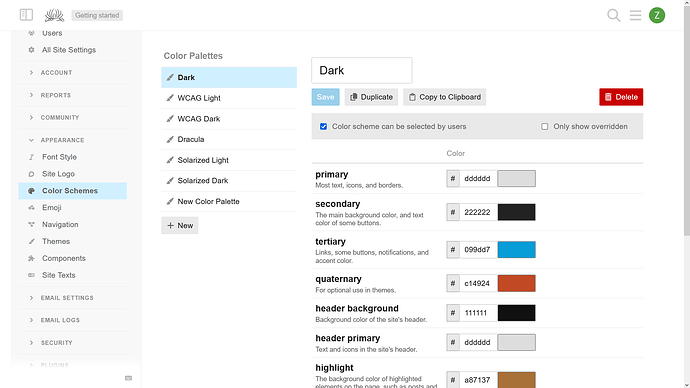This screenshot has height=388, width=690.
Task: Open All Site Settings
Action: point(73,50)
